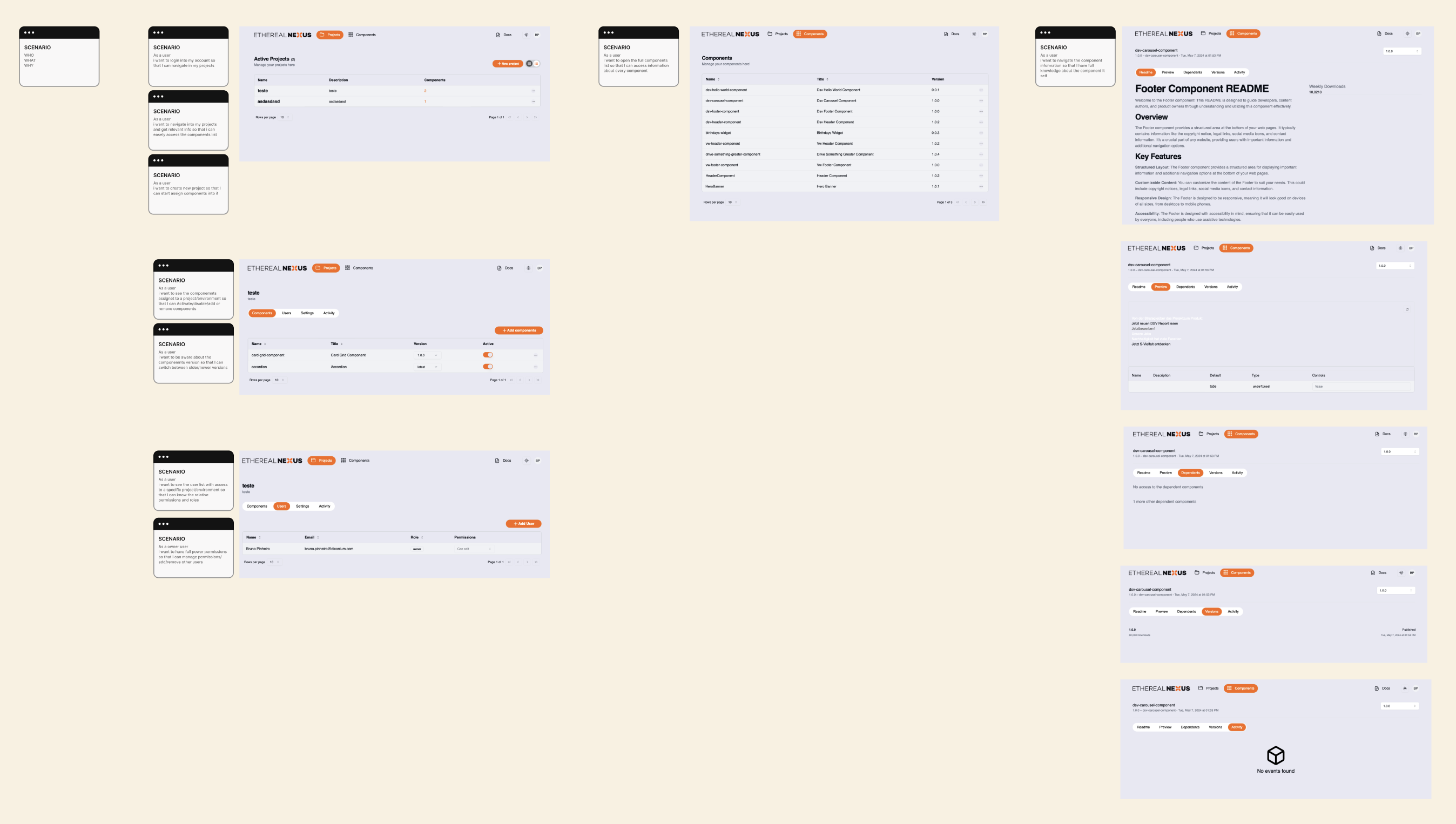
Task: Click the Add User button
Action: pyautogui.click(x=523, y=523)
